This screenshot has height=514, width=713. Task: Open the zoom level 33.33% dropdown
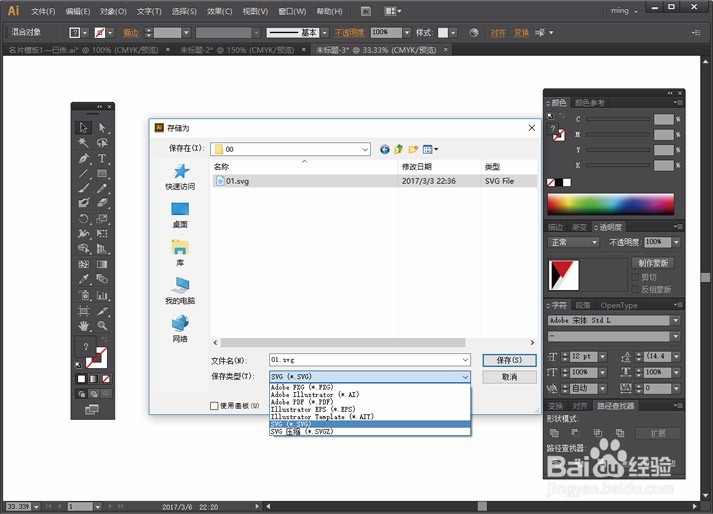click(x=36, y=506)
